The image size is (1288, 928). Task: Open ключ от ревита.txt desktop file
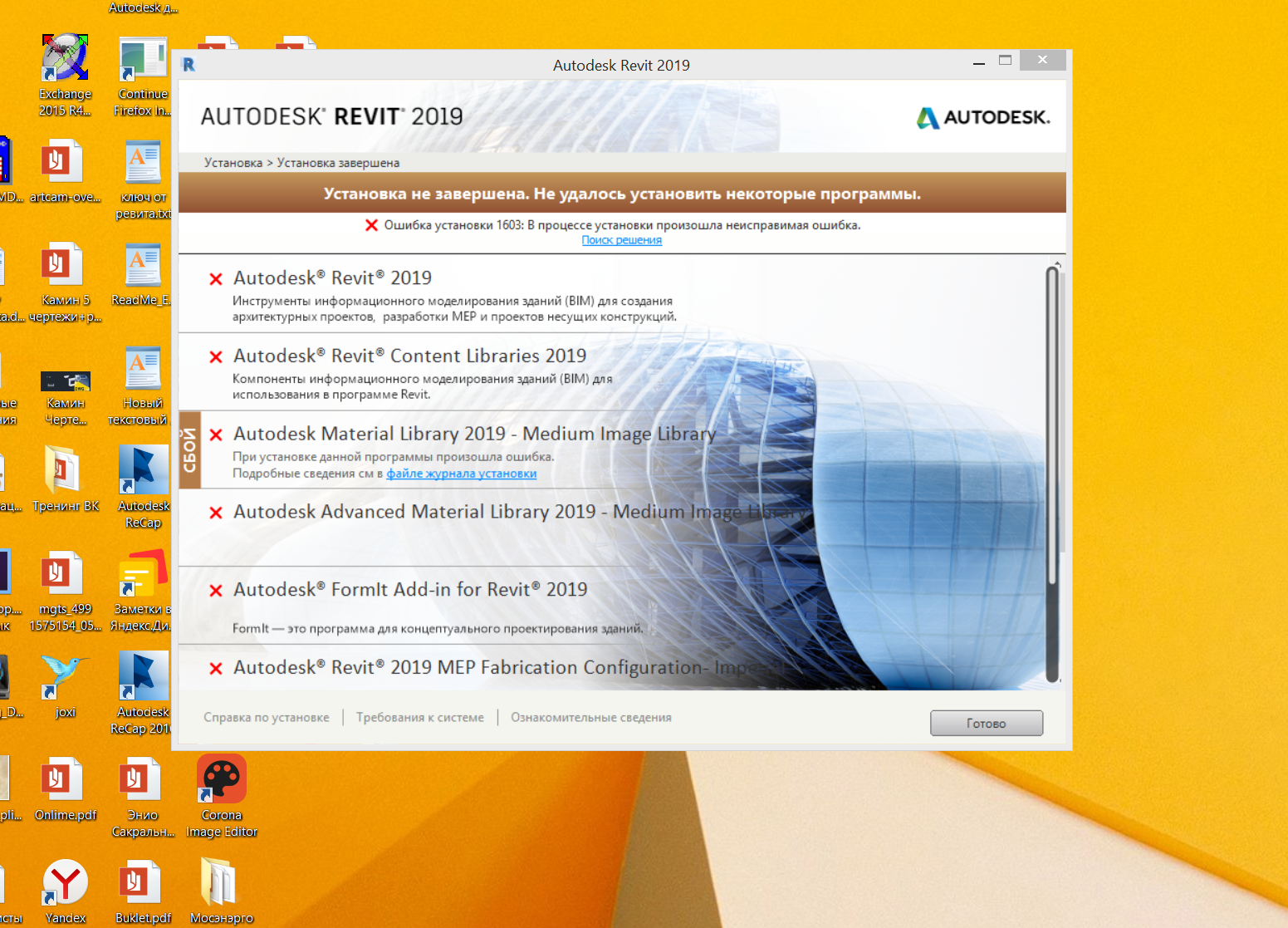[143, 179]
